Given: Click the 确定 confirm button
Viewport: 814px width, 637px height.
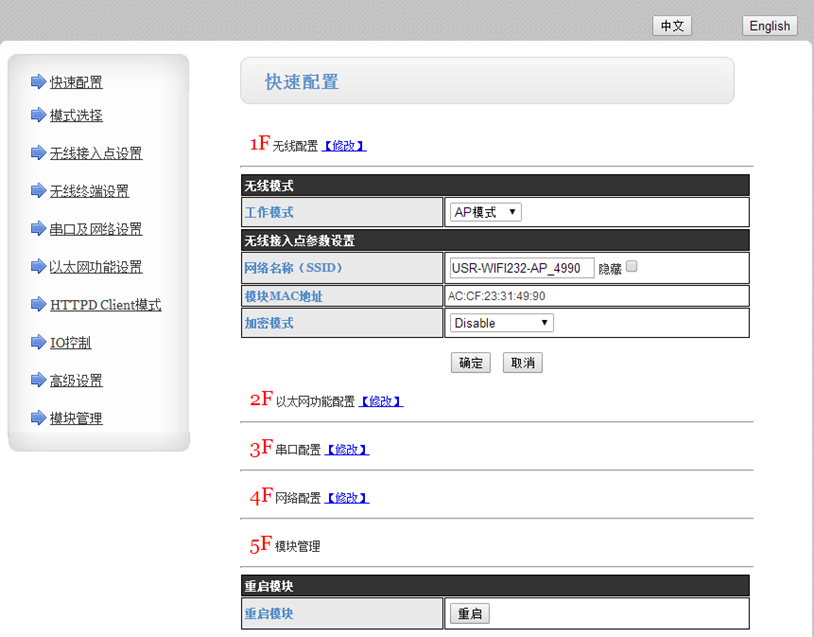Looking at the screenshot, I should [x=470, y=363].
